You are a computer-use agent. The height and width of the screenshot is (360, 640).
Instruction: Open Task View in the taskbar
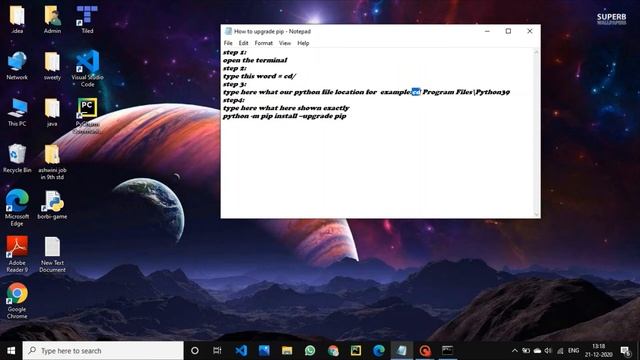point(217,351)
